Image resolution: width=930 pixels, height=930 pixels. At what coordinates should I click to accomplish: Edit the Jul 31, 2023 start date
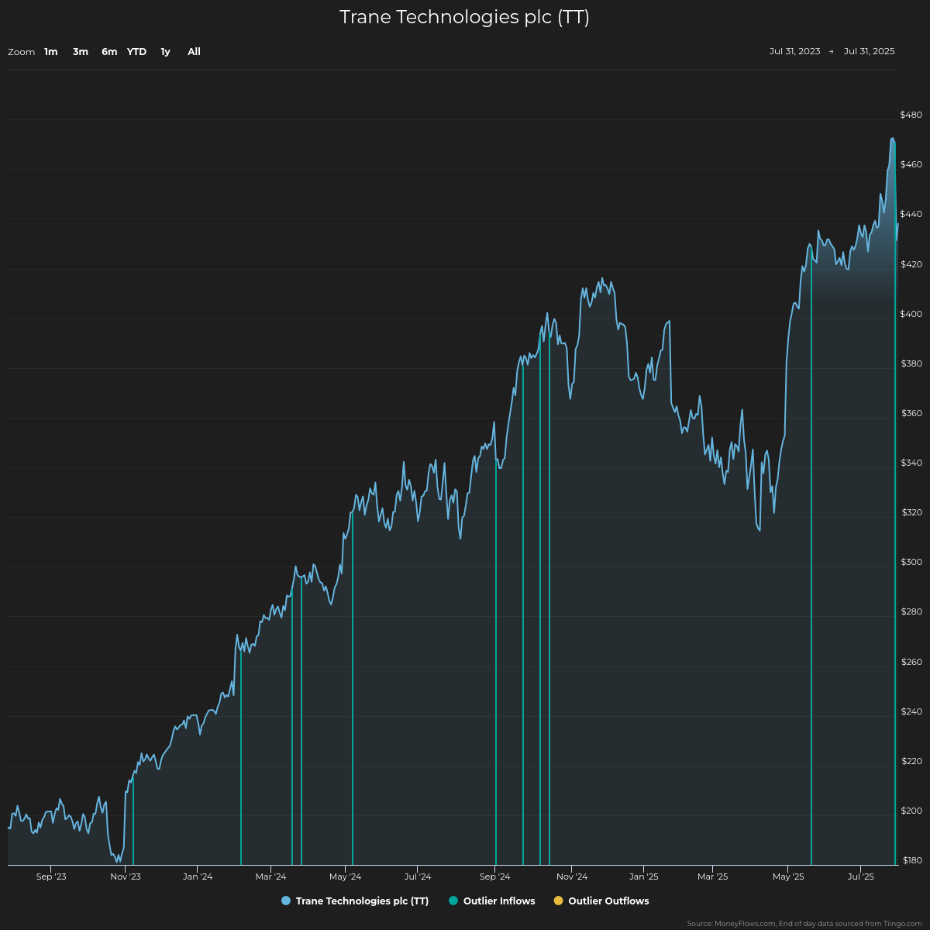coord(795,51)
